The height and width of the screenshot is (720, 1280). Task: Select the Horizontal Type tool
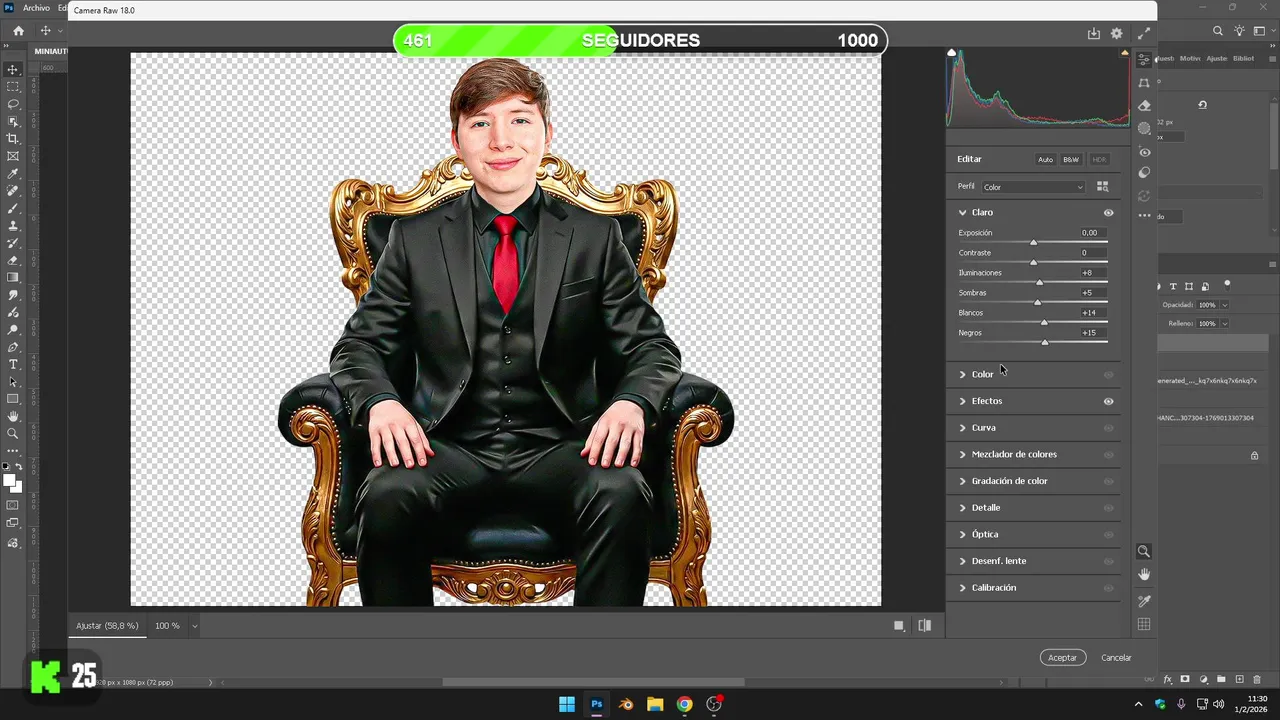13,364
